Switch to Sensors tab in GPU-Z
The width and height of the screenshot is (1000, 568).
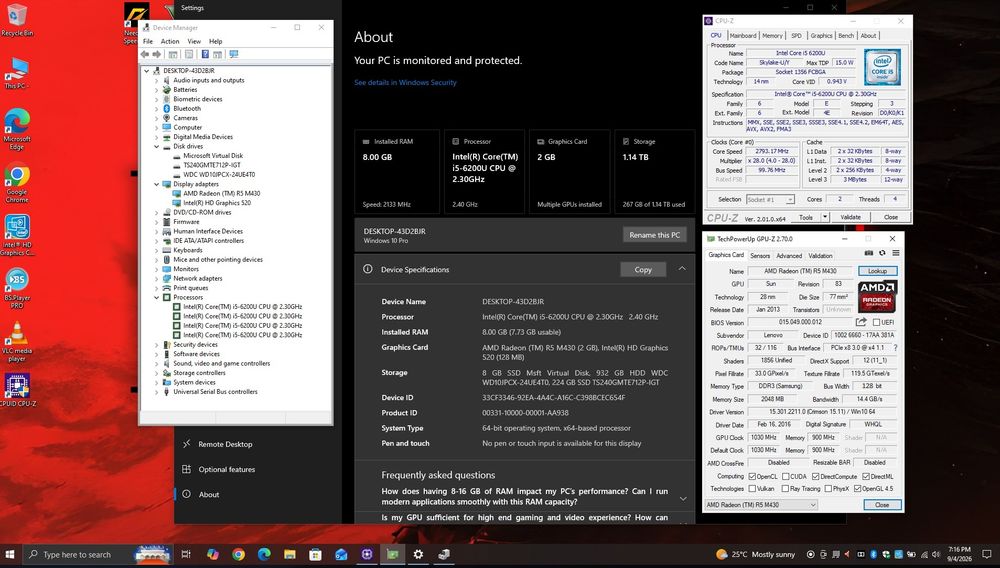coord(760,256)
